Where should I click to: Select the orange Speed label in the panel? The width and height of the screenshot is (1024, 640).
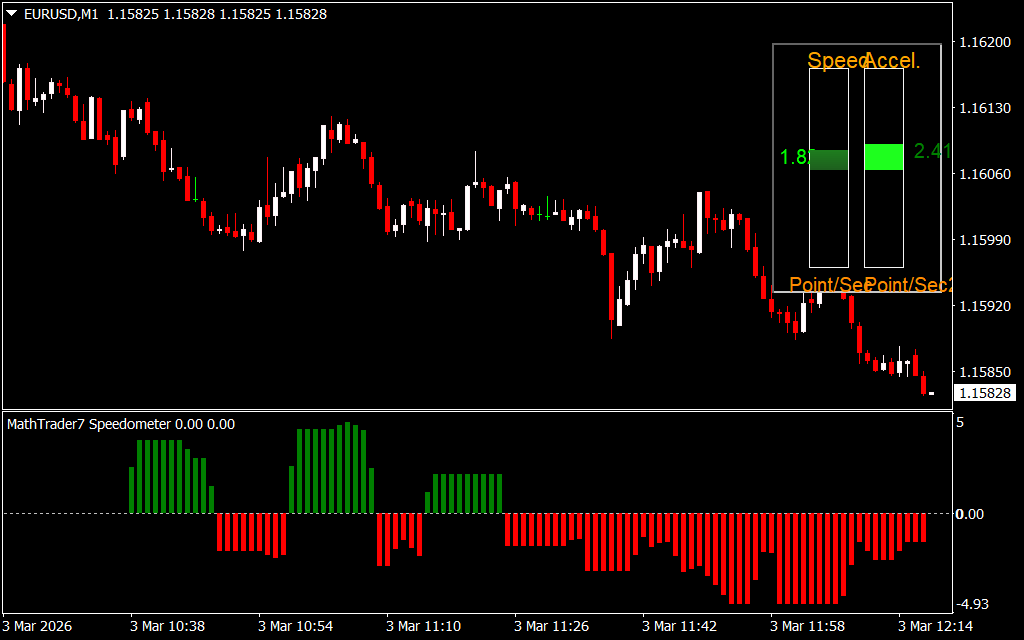836,61
